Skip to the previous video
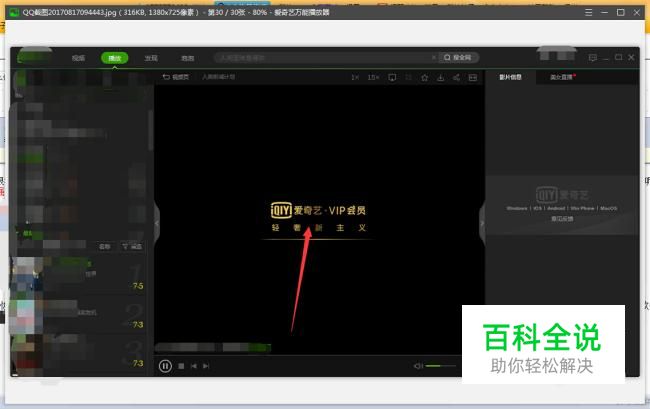 [194, 366]
